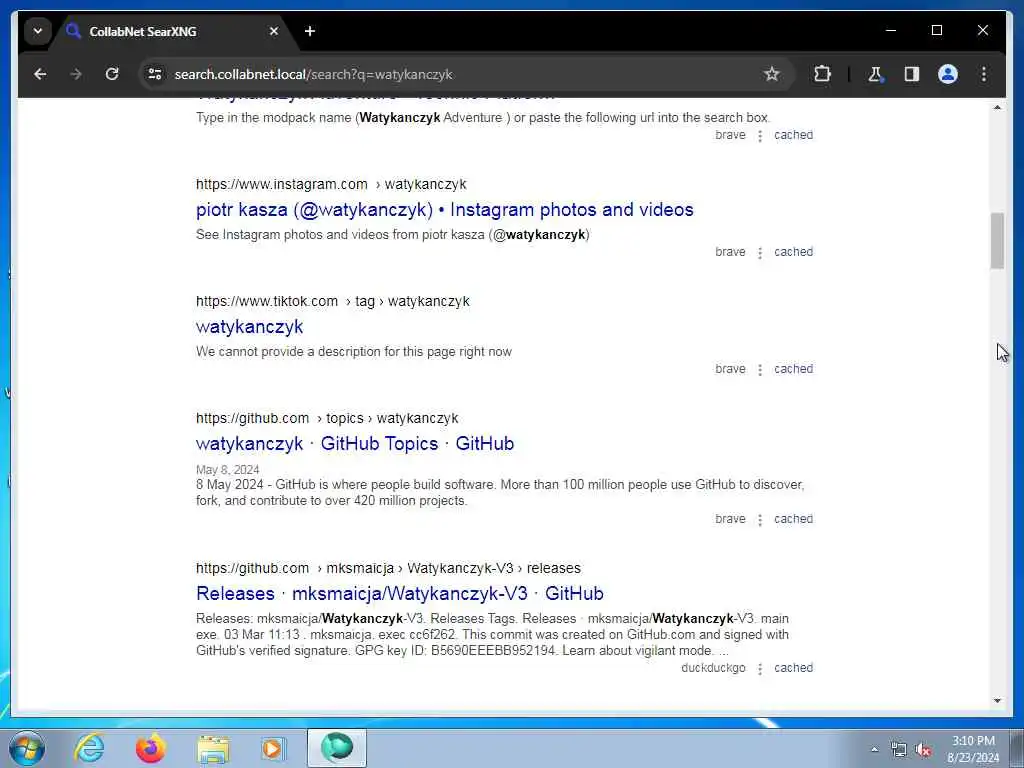Image resolution: width=1024 pixels, height=768 pixels.
Task: Open the tab search dropdown
Action: (38, 31)
